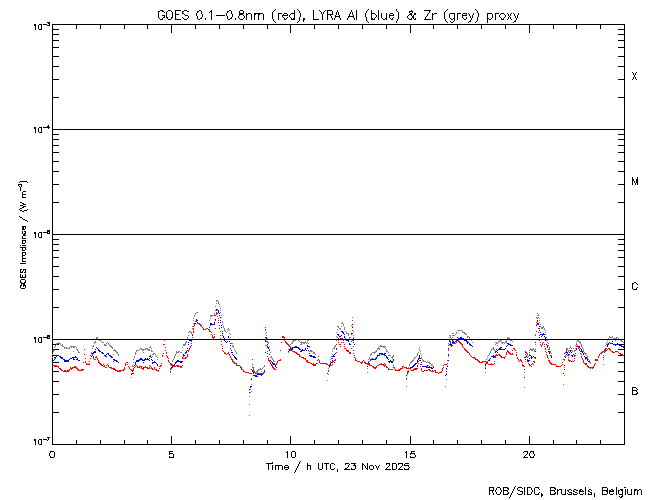Click the lowest grey dip near 8 hours
Viewport: 650px width, 500px height.
pos(249,414)
